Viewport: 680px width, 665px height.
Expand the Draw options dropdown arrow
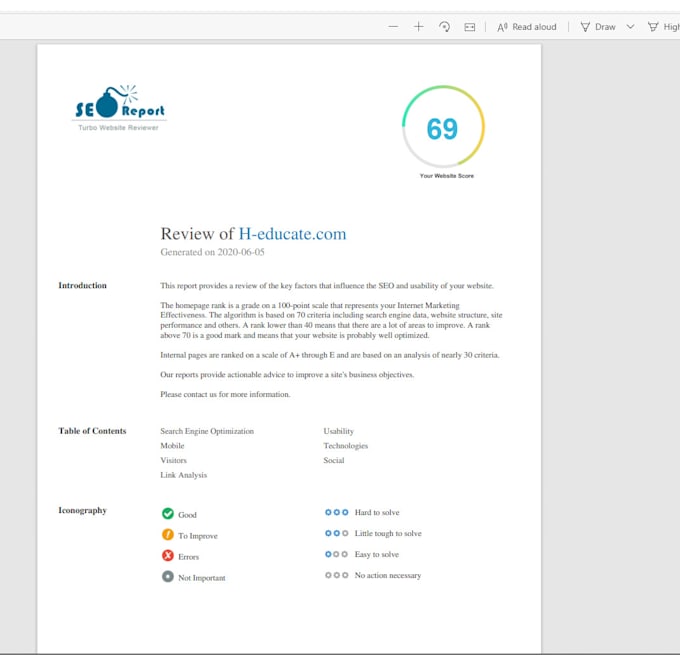point(630,27)
